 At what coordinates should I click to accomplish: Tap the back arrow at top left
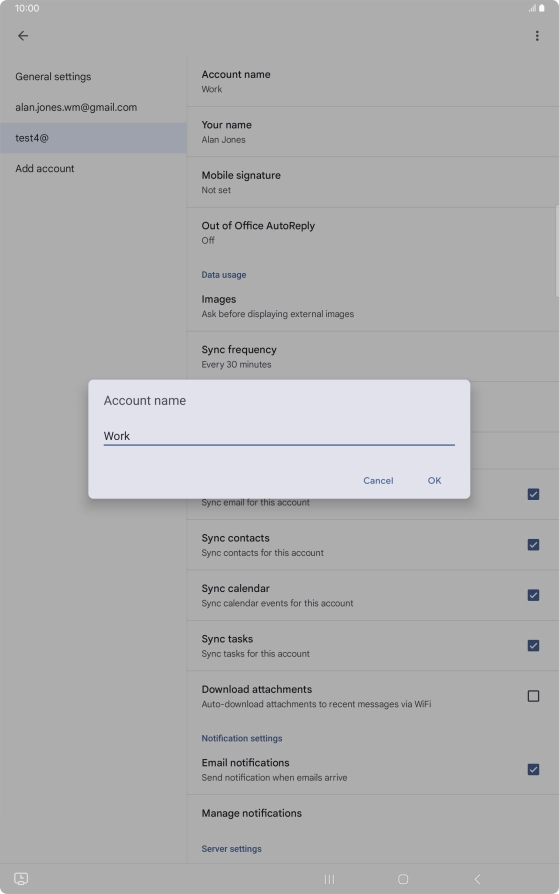(23, 36)
